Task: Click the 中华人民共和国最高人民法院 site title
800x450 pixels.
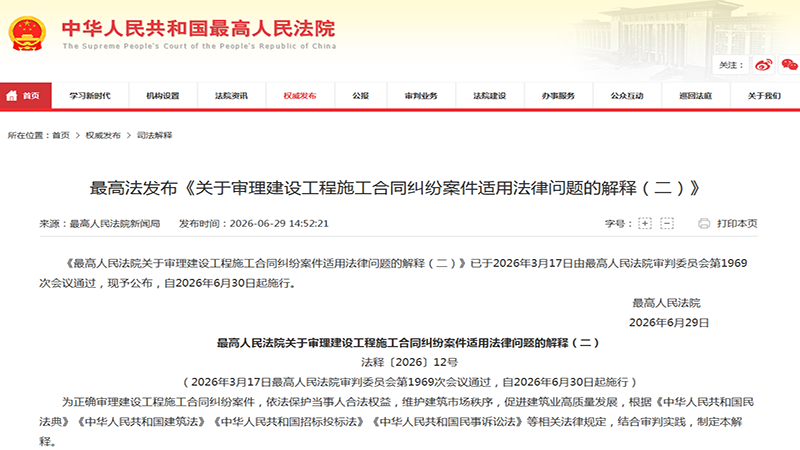Action: point(198,28)
